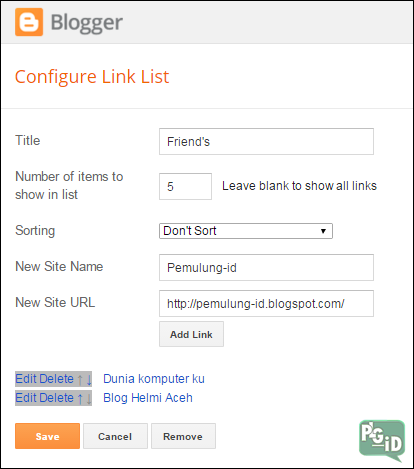Click the New Site Name field
The width and height of the screenshot is (414, 469).
pos(266,267)
